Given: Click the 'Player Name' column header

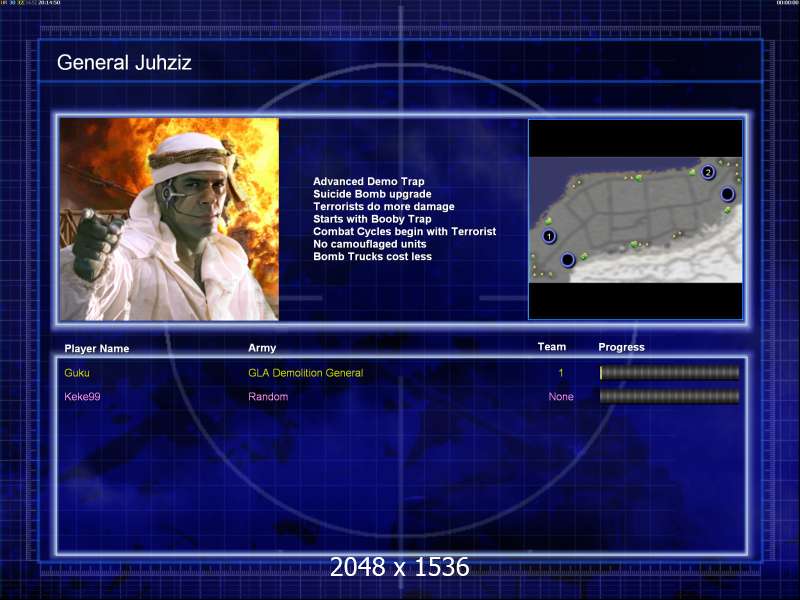Looking at the screenshot, I should pos(96,348).
